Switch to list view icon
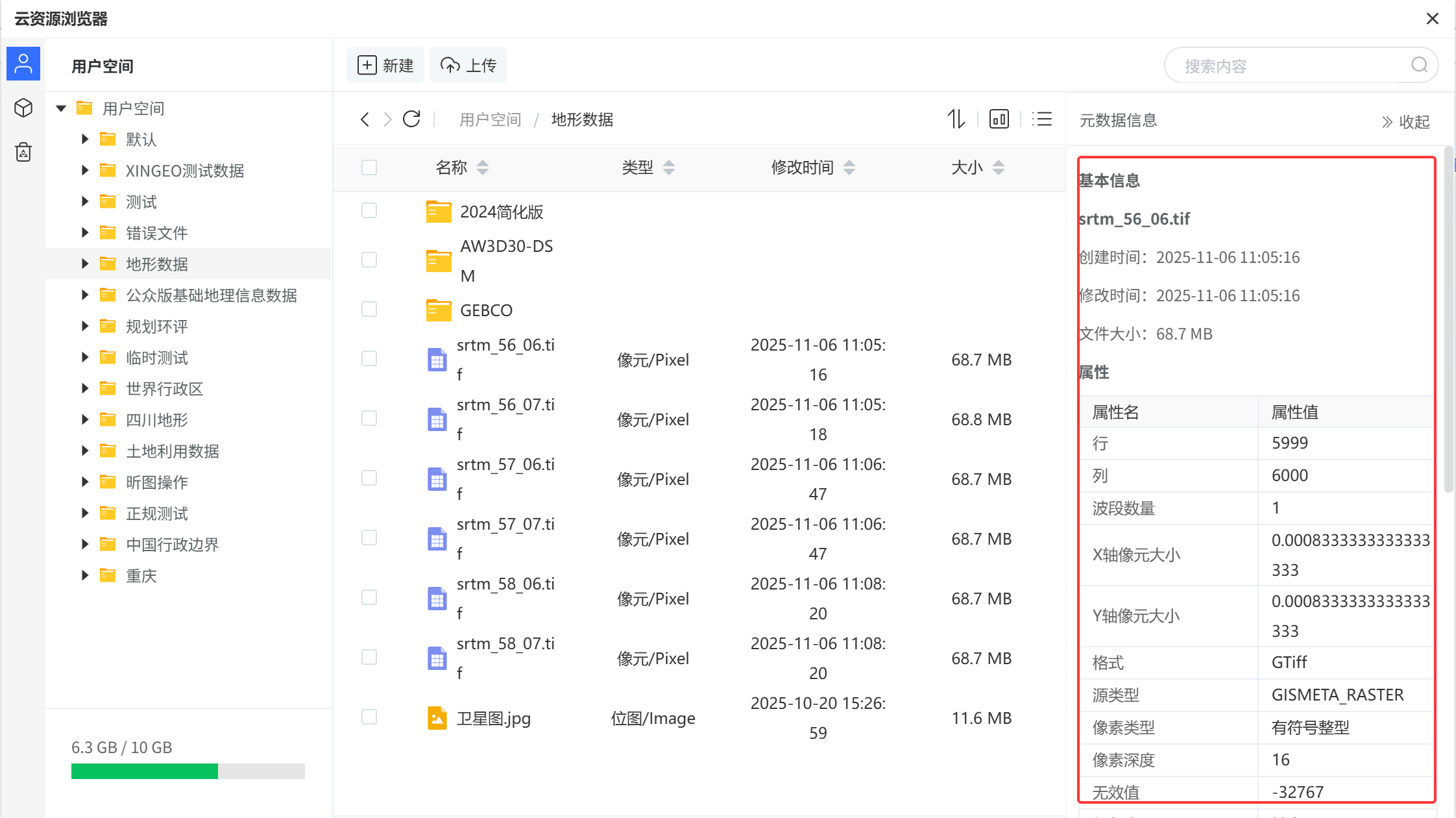This screenshot has width=1456, height=818. pos(1042,119)
